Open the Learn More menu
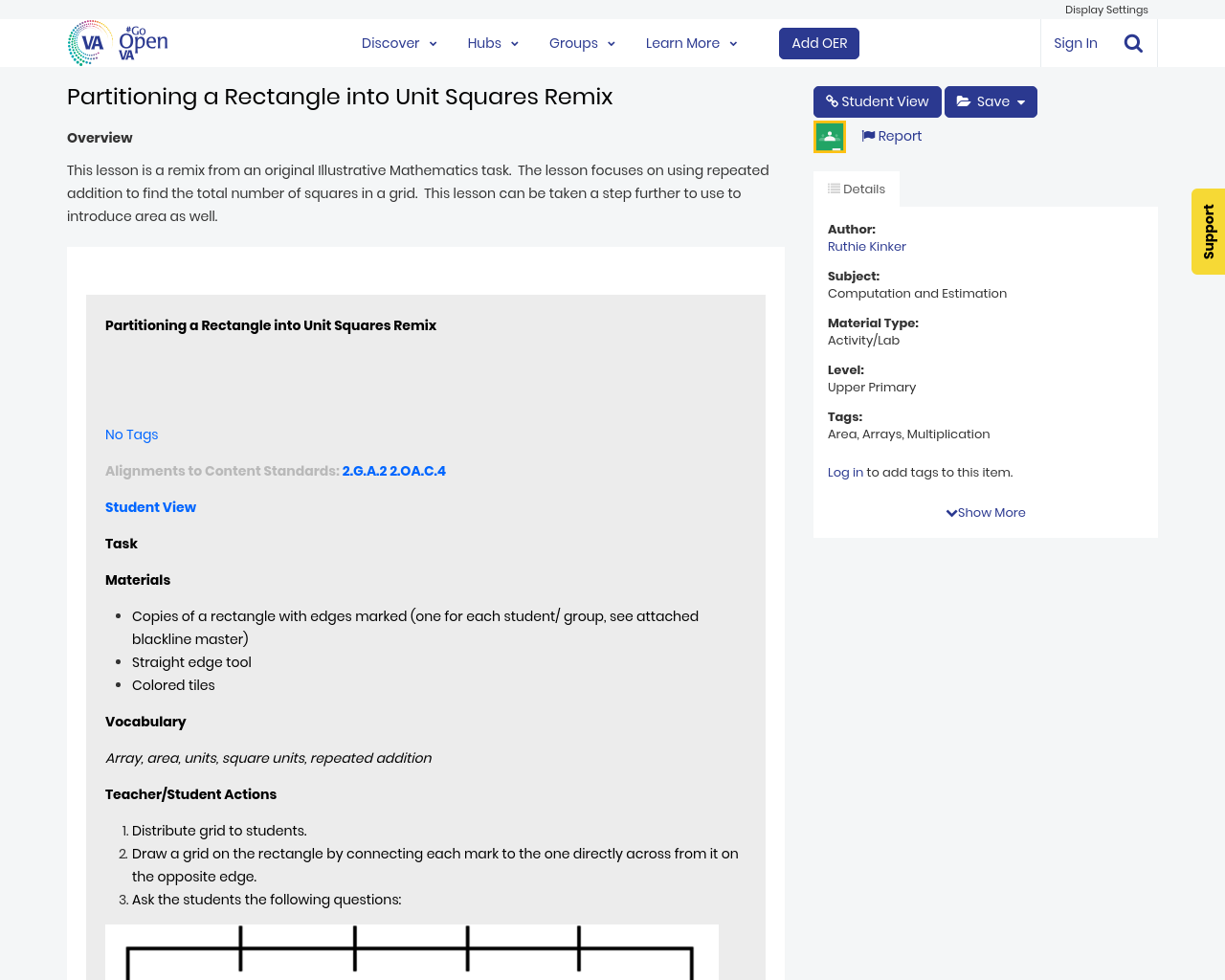The height and width of the screenshot is (980, 1225). tap(691, 43)
